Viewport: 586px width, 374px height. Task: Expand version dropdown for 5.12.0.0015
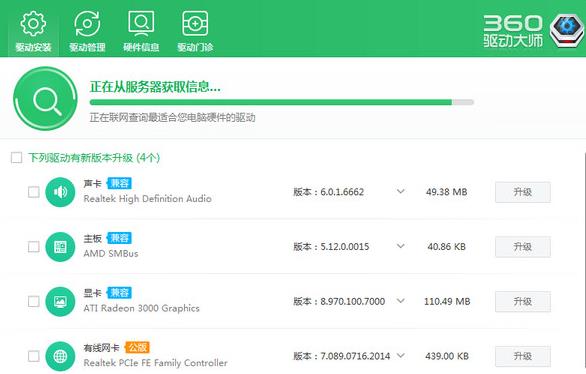tap(401, 246)
